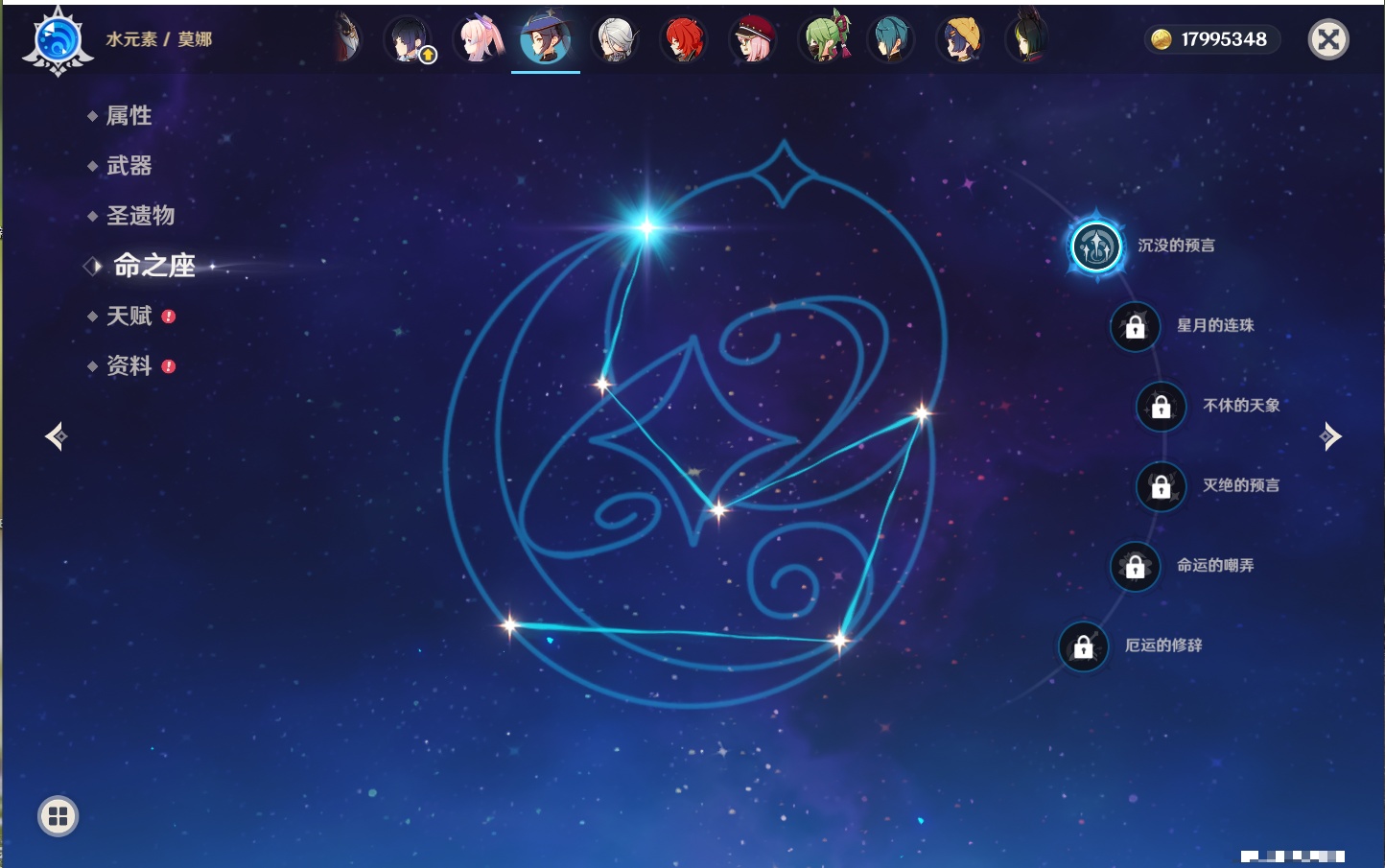This screenshot has height=868, width=1385.
Task: Select the green-haired character with the red ribbon
Action: point(824,37)
